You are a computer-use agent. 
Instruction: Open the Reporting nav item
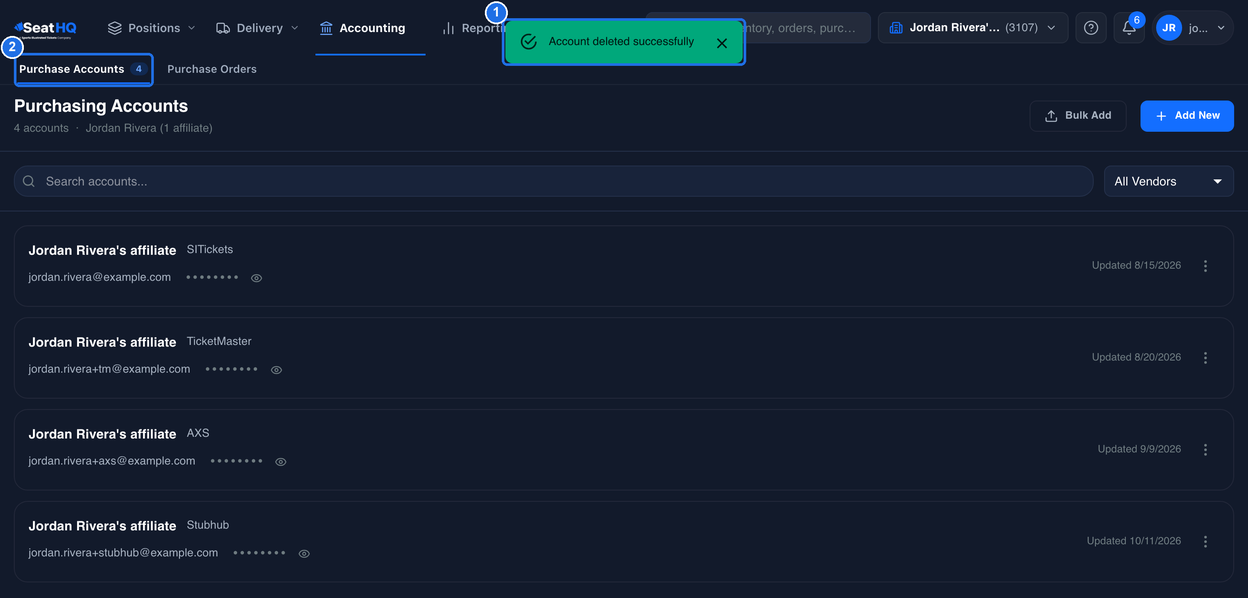point(472,28)
